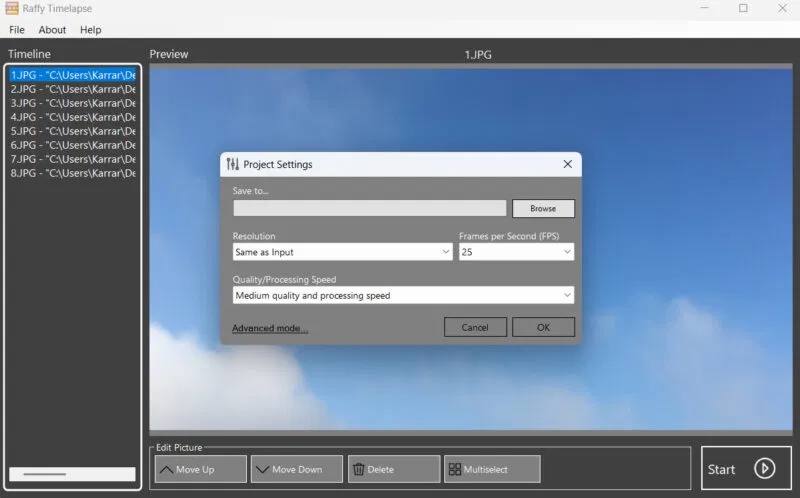Click the Timeline horizontal scrollbar

coord(72,474)
